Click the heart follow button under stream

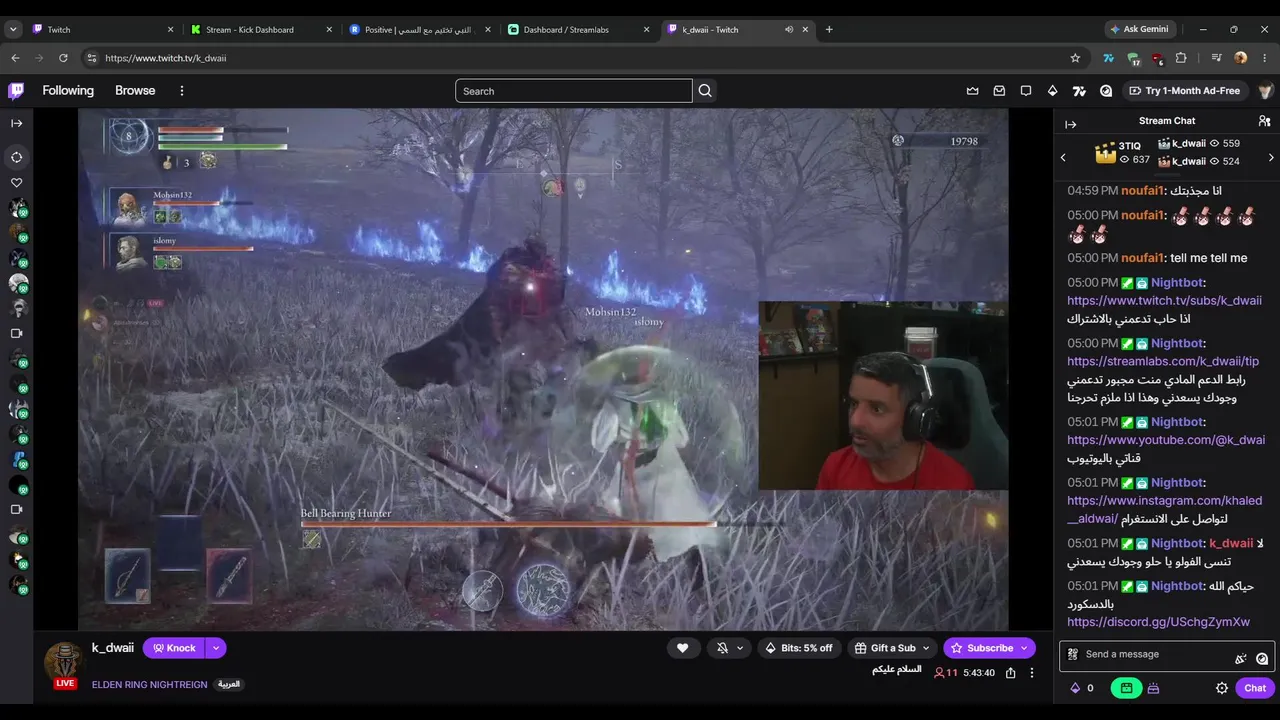click(682, 648)
